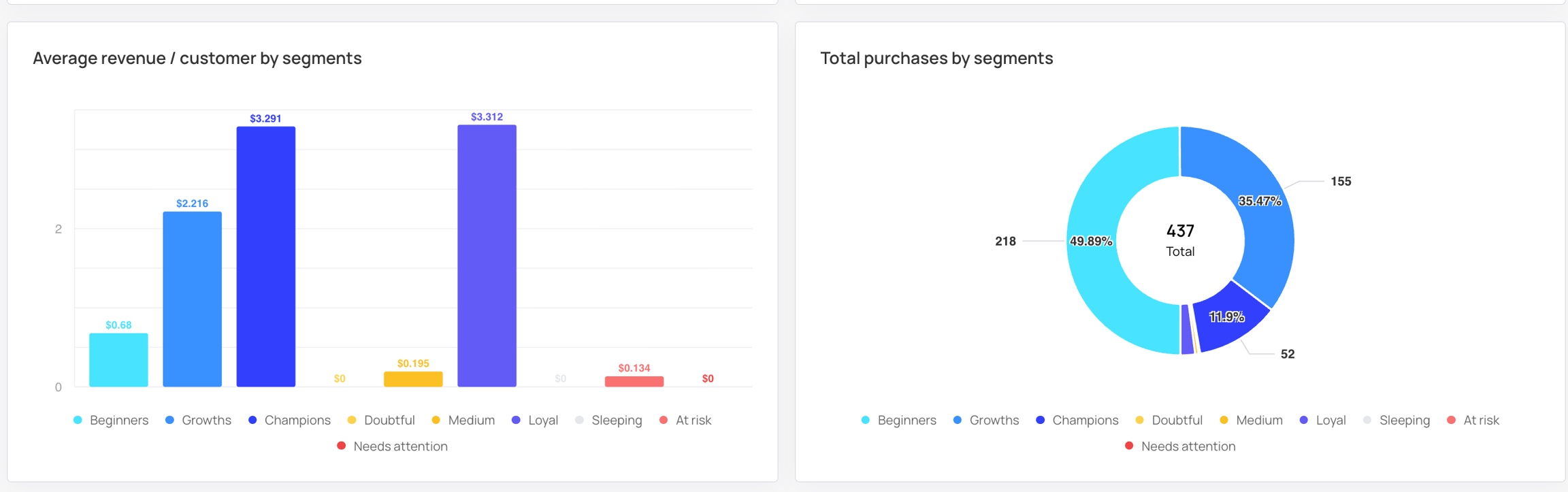Image resolution: width=1568 pixels, height=492 pixels.
Task: Toggle Beginners legend in purchases donut chart
Action: 899,421
